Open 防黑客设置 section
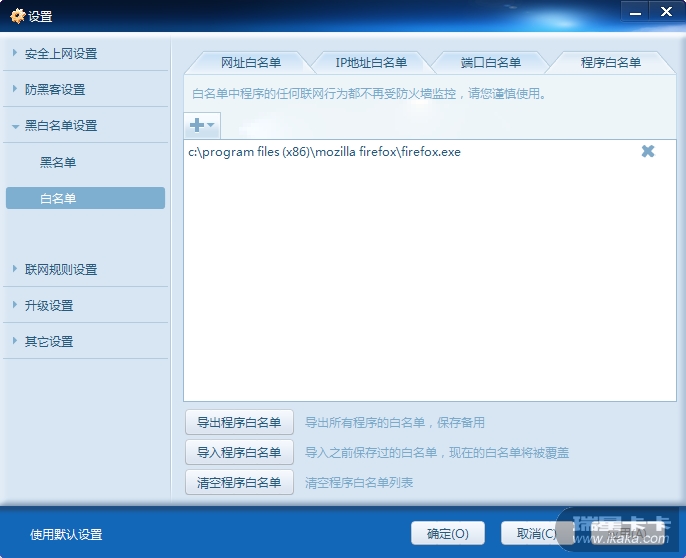 (55, 90)
